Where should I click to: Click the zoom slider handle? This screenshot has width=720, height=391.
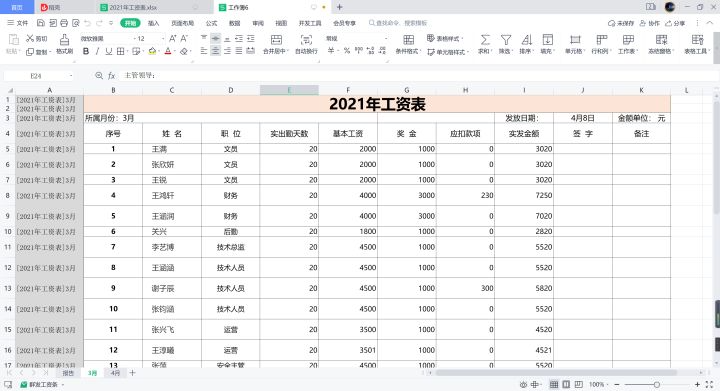pos(657,385)
